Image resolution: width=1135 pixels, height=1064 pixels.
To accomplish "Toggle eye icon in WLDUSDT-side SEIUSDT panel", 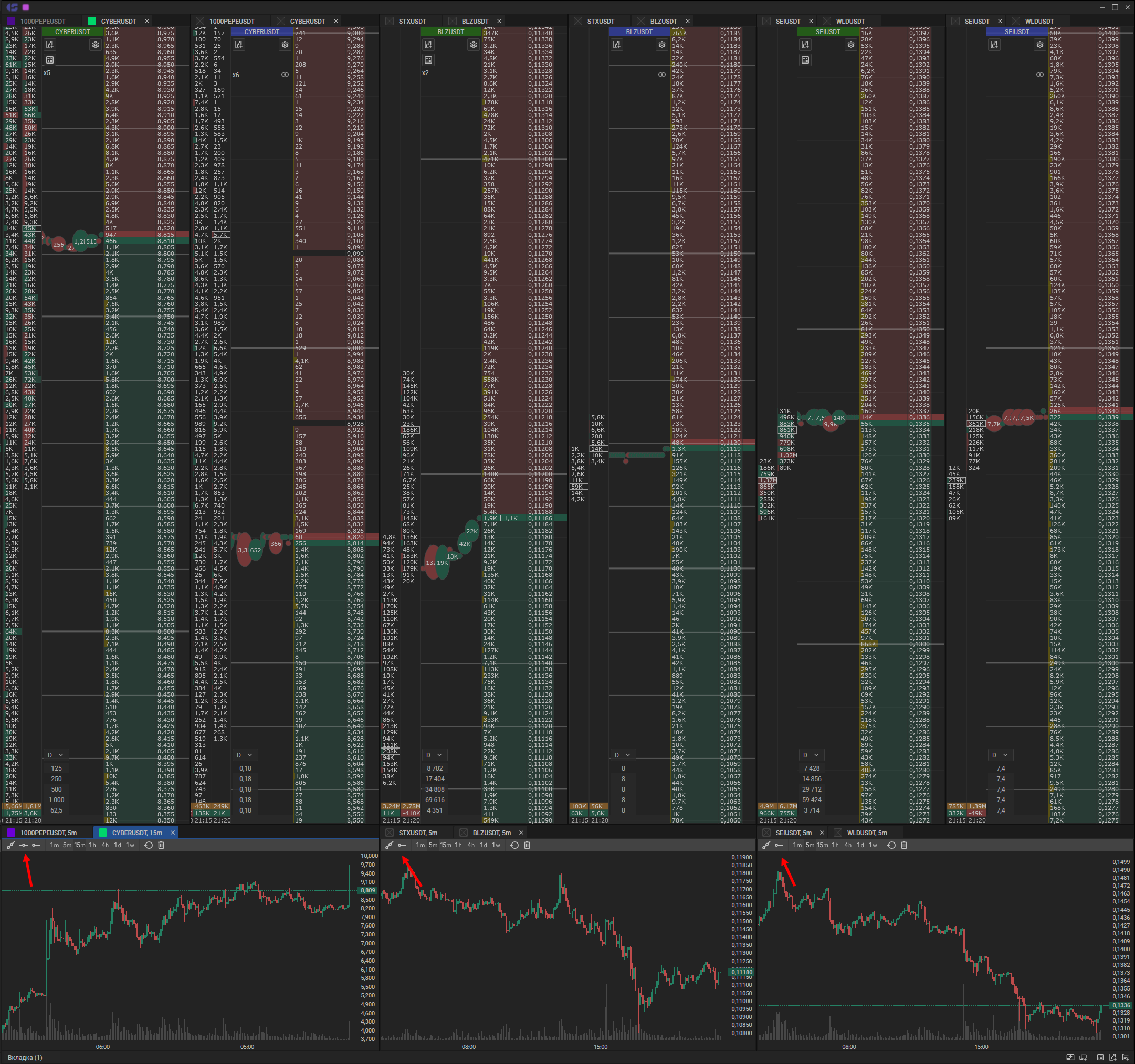I will coord(1039,75).
